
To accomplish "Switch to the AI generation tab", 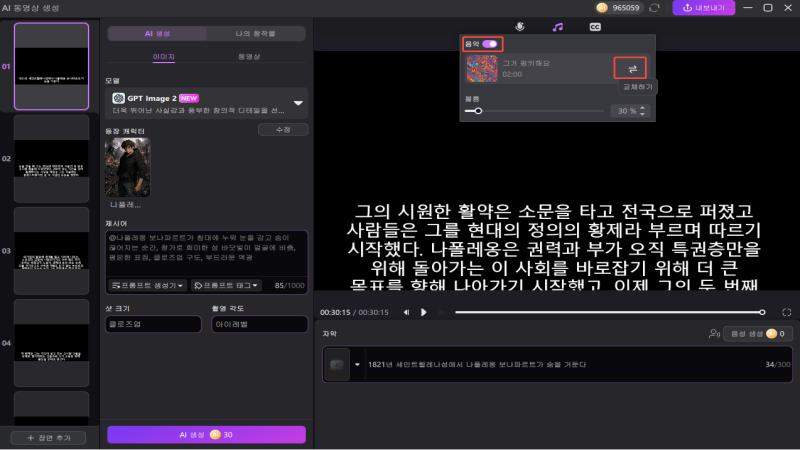I will tap(157, 34).
